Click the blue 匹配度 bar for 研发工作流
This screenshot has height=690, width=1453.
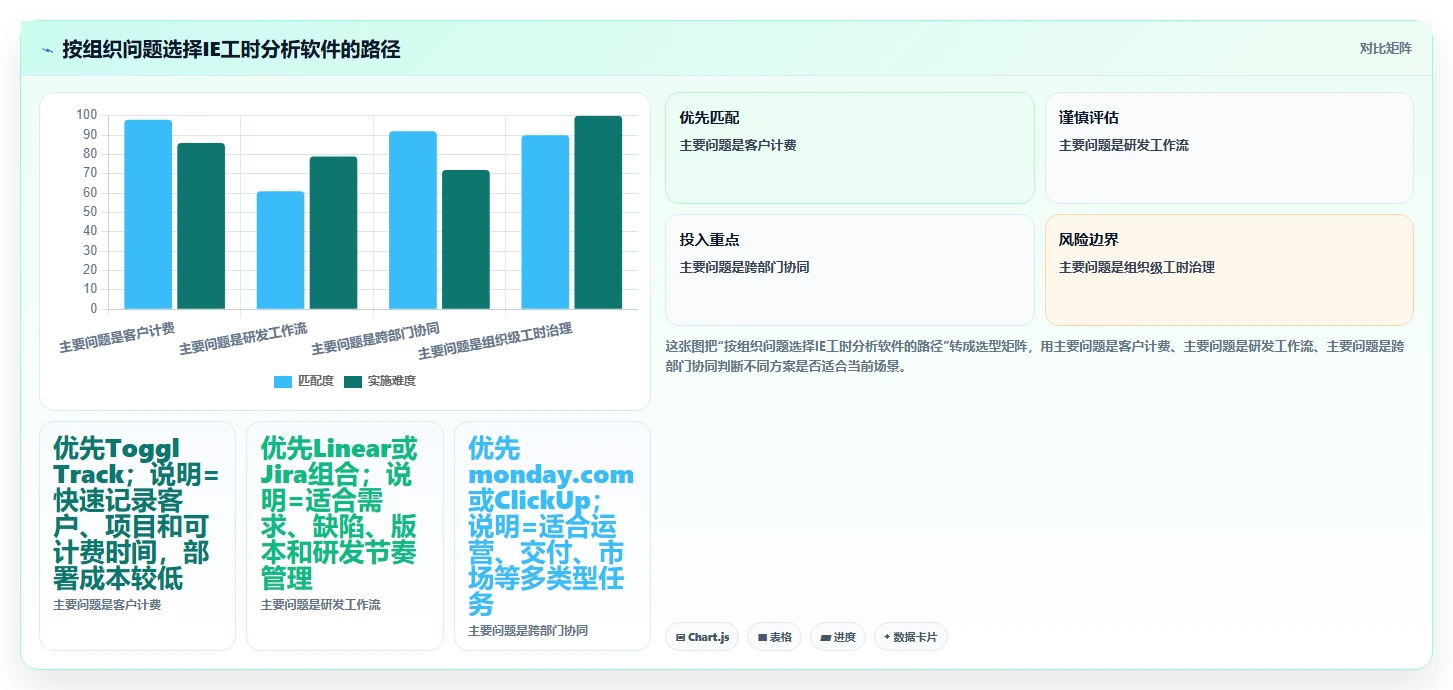point(280,250)
